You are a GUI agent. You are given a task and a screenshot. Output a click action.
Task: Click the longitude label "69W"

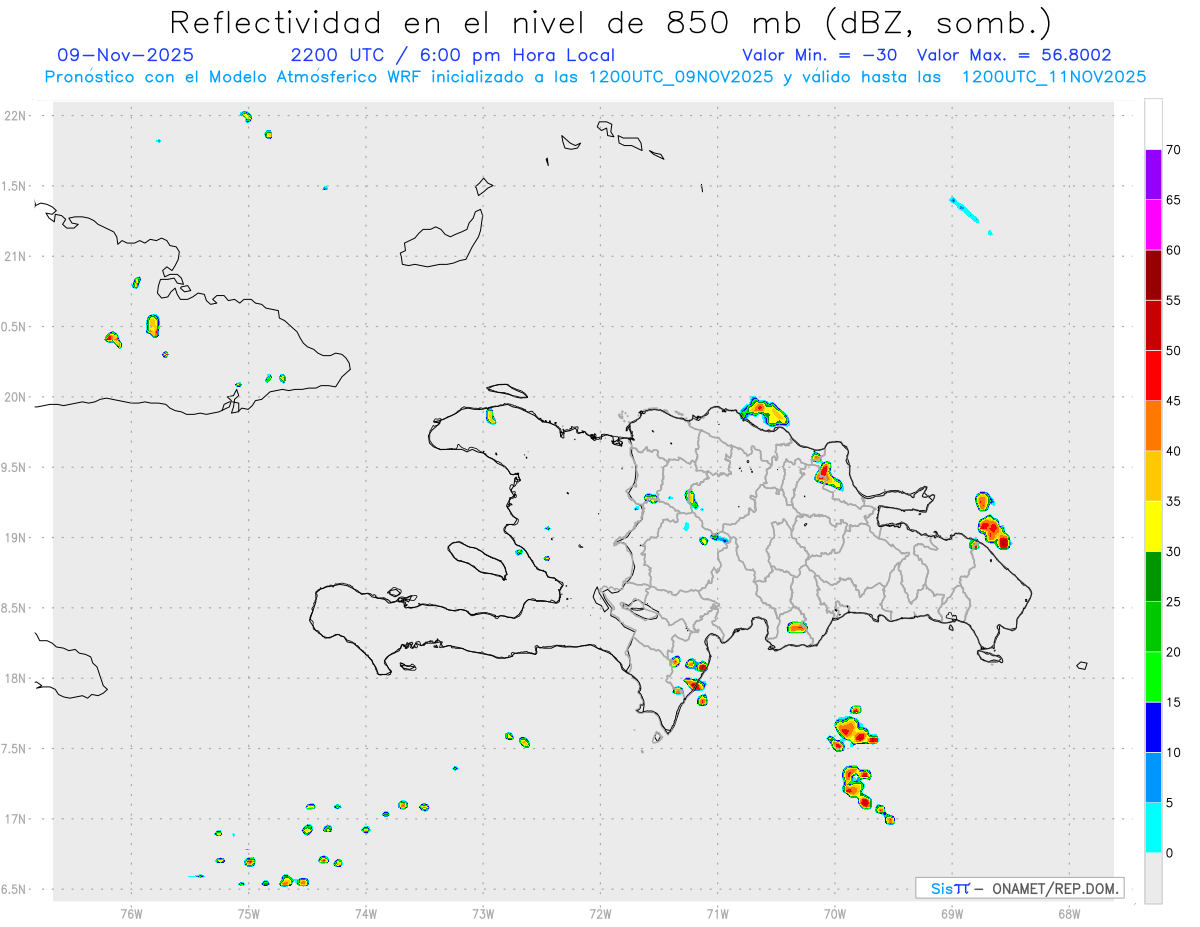coord(952,913)
